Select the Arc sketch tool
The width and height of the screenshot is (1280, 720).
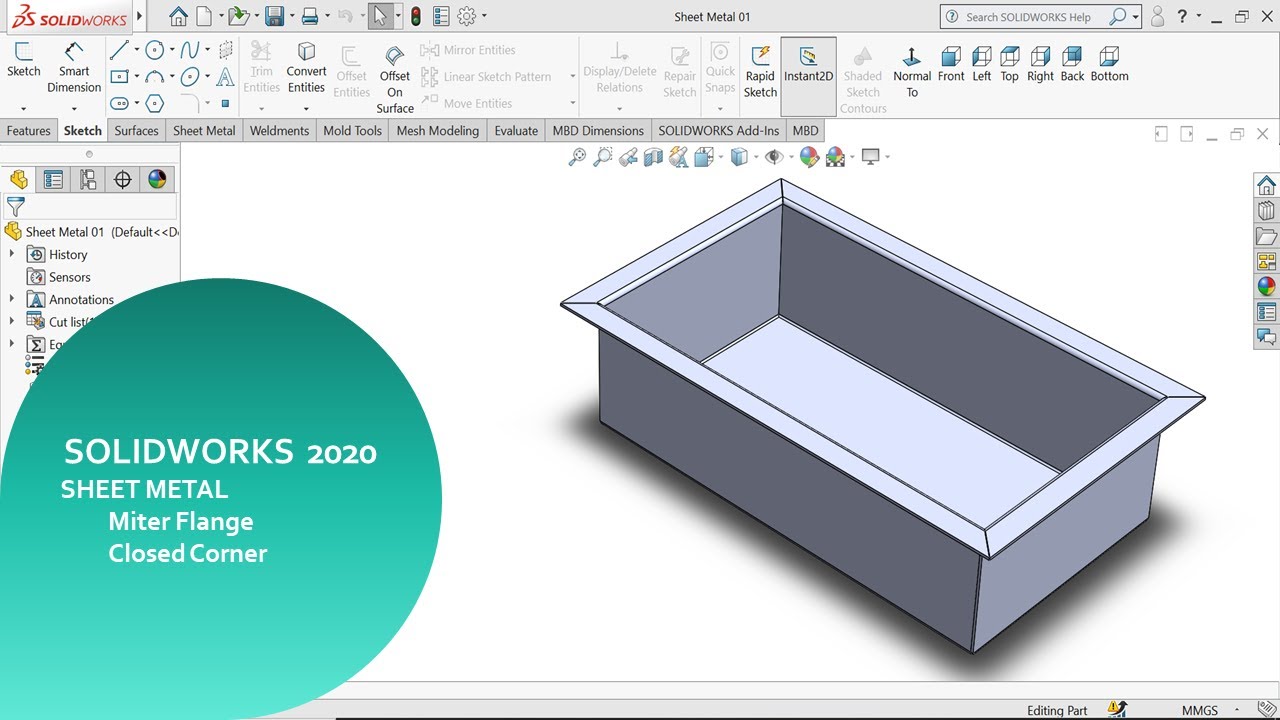154,77
